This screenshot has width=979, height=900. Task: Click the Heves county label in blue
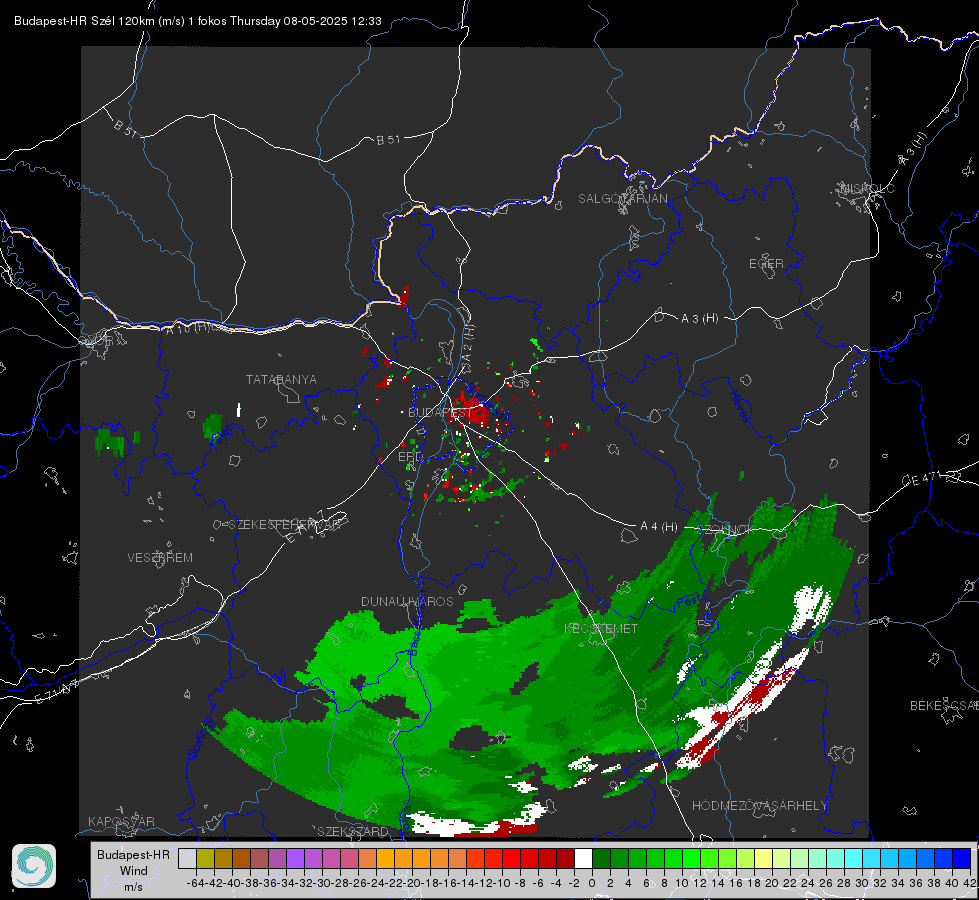[739, 405]
